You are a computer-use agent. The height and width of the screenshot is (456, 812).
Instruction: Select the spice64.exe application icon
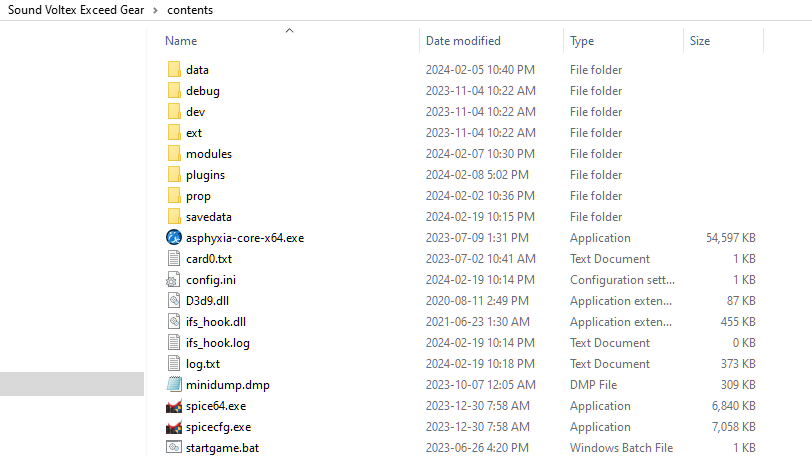pyautogui.click(x=174, y=406)
